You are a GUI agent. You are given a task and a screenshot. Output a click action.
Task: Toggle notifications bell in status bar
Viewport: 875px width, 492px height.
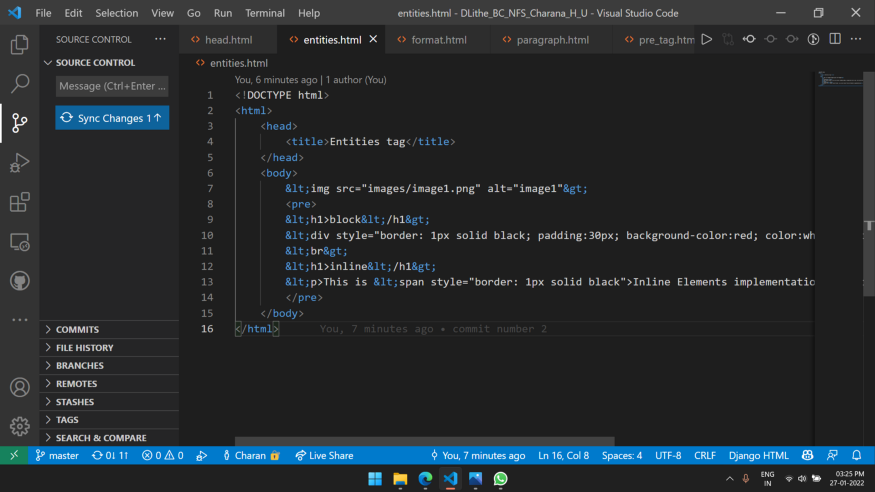click(x=857, y=455)
